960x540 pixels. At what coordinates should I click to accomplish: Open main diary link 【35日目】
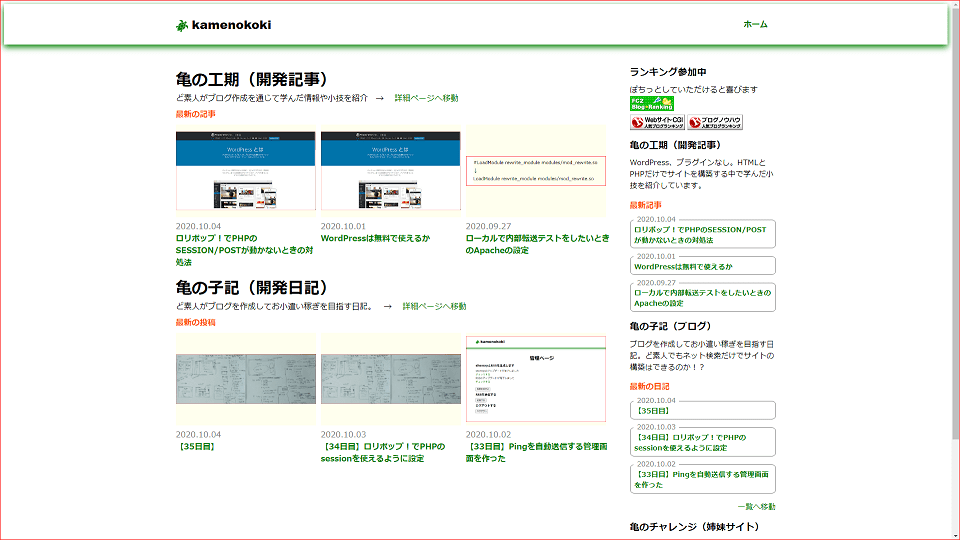(x=195, y=446)
